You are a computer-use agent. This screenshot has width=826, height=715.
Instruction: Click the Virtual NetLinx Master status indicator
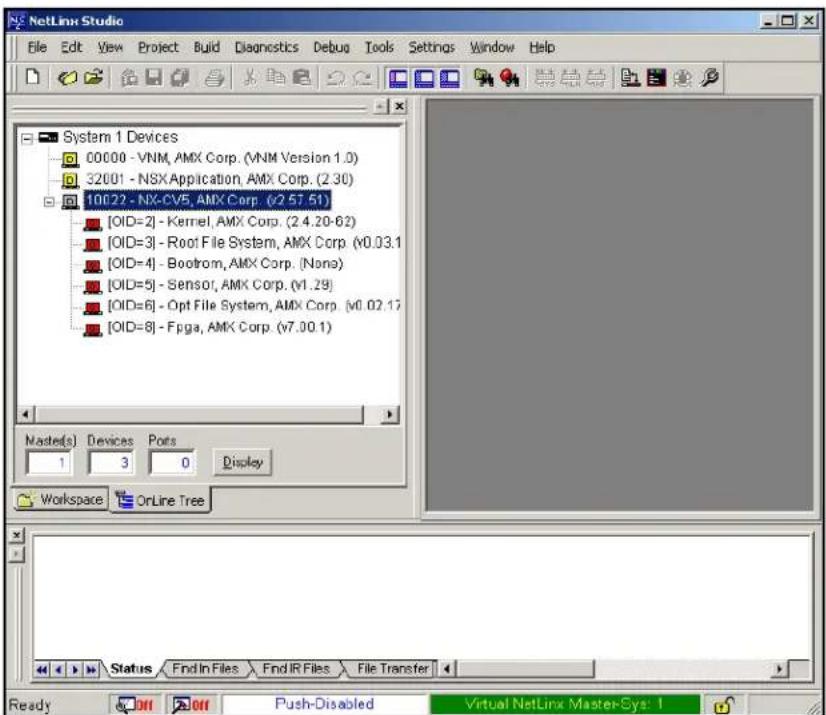(x=565, y=704)
